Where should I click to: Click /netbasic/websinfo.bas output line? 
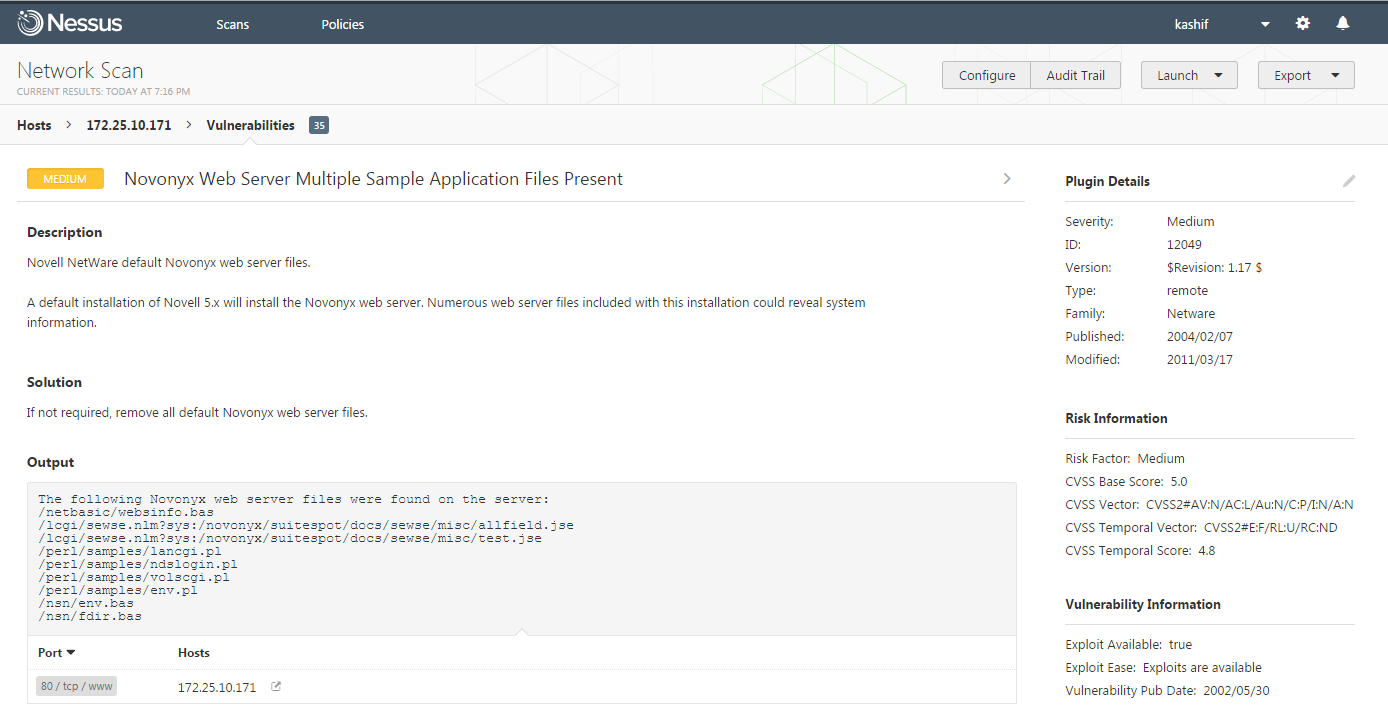coord(126,512)
